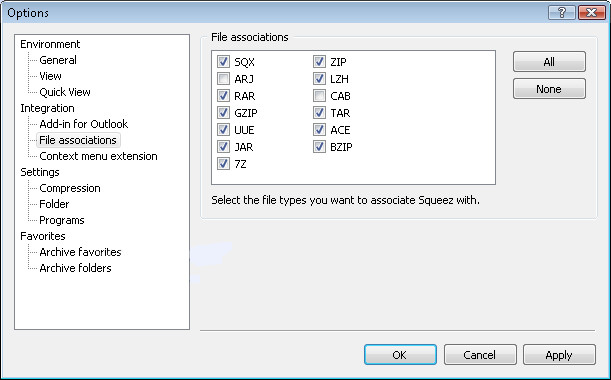
Task: Select Integration category in tree
Action: [x=48, y=108]
